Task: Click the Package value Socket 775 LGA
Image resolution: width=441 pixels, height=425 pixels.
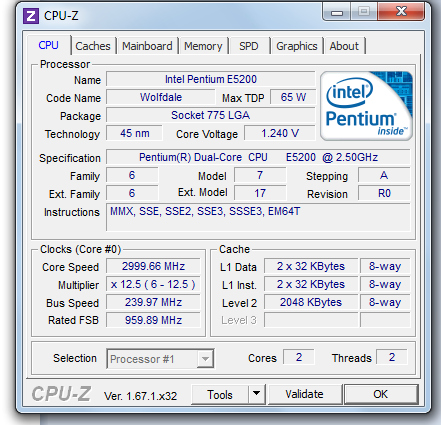Action: coord(211,115)
